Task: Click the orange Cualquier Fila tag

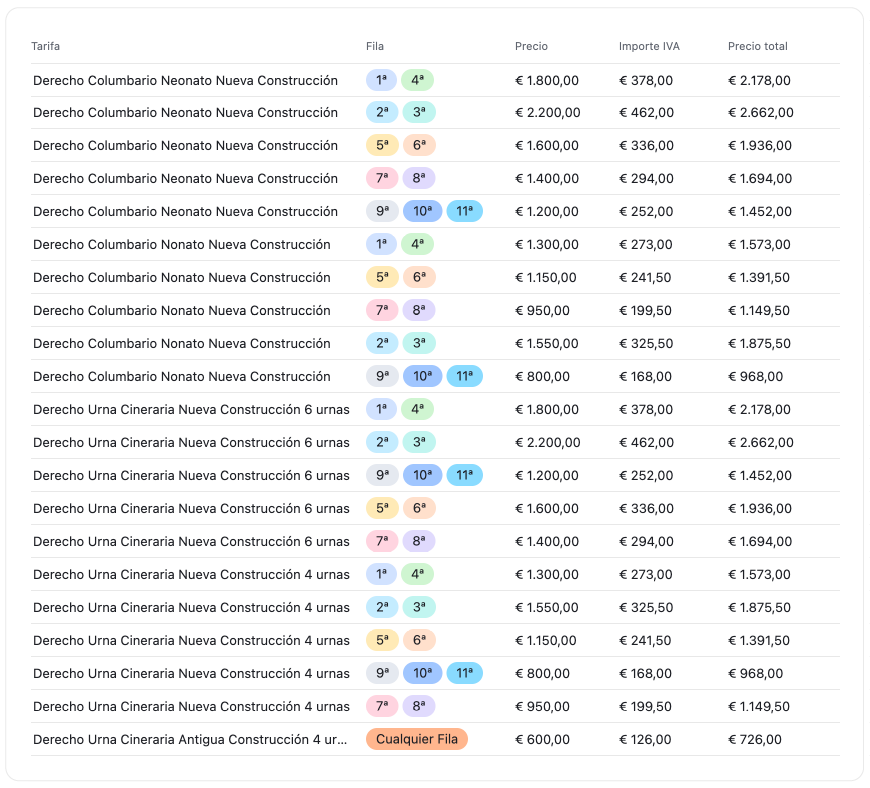Action: pyautogui.click(x=416, y=739)
